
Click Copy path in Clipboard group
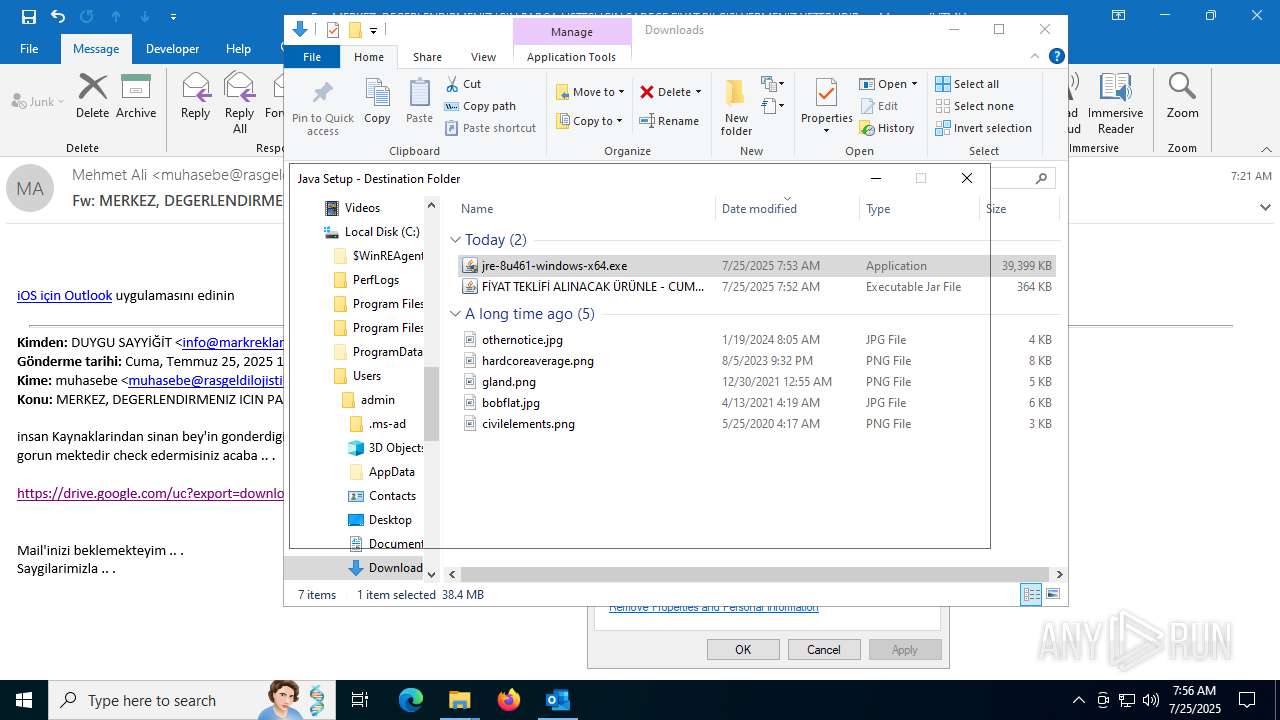click(481, 106)
